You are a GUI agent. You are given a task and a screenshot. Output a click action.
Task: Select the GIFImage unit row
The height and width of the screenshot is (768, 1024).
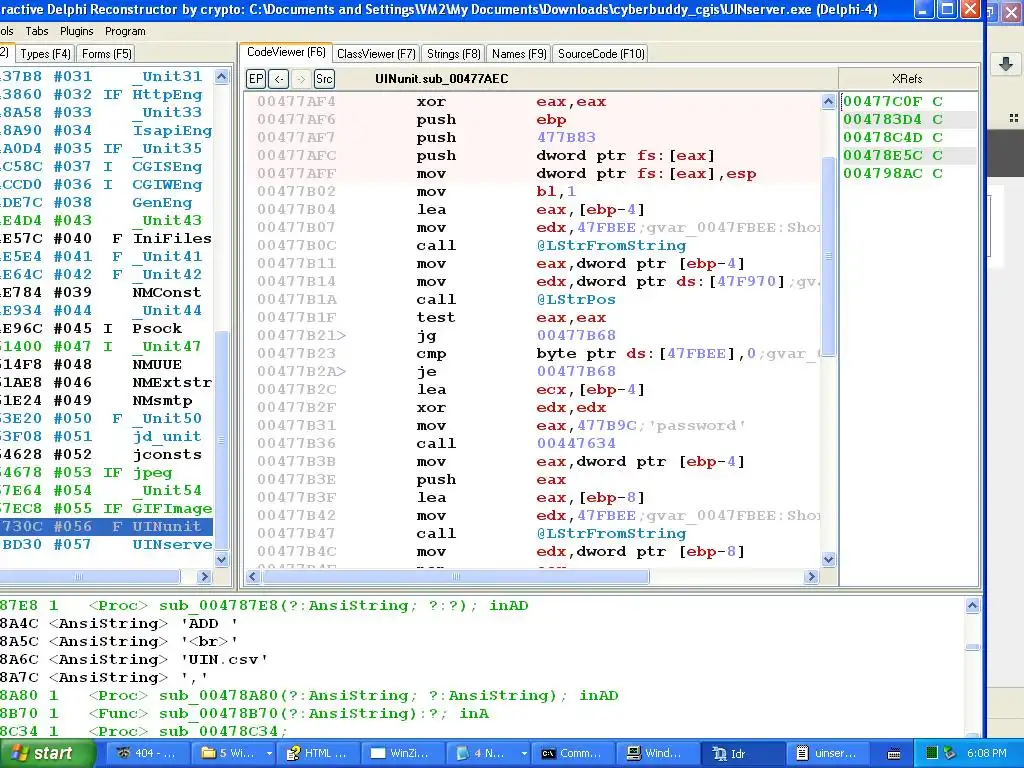point(106,509)
